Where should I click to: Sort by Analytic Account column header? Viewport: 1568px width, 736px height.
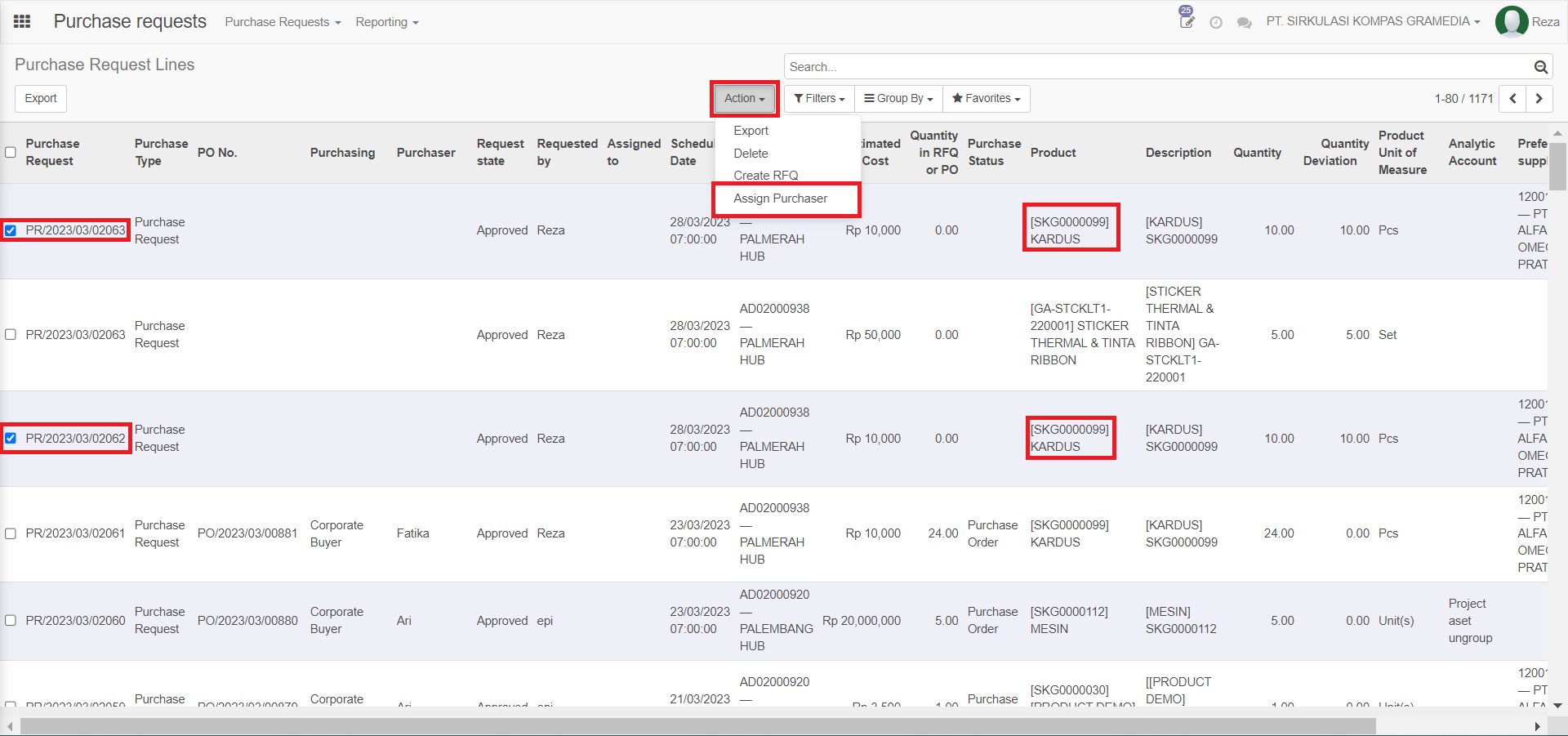tap(1472, 153)
